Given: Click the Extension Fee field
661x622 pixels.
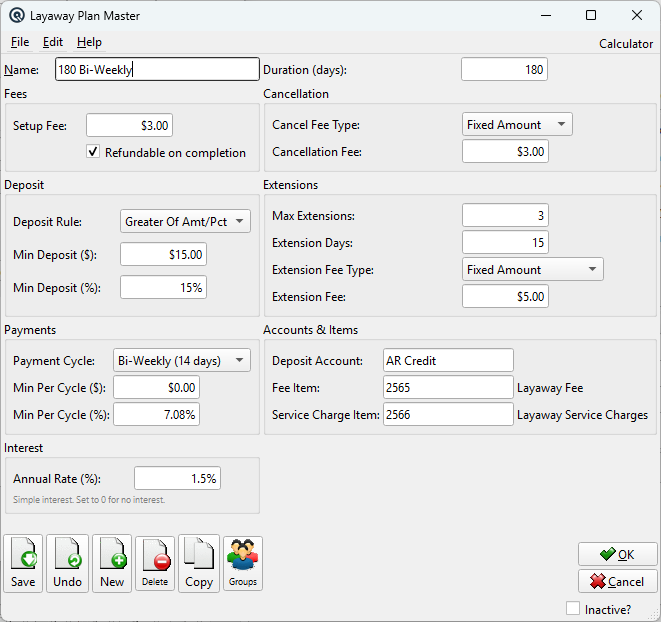Looking at the screenshot, I should click(x=505, y=296).
